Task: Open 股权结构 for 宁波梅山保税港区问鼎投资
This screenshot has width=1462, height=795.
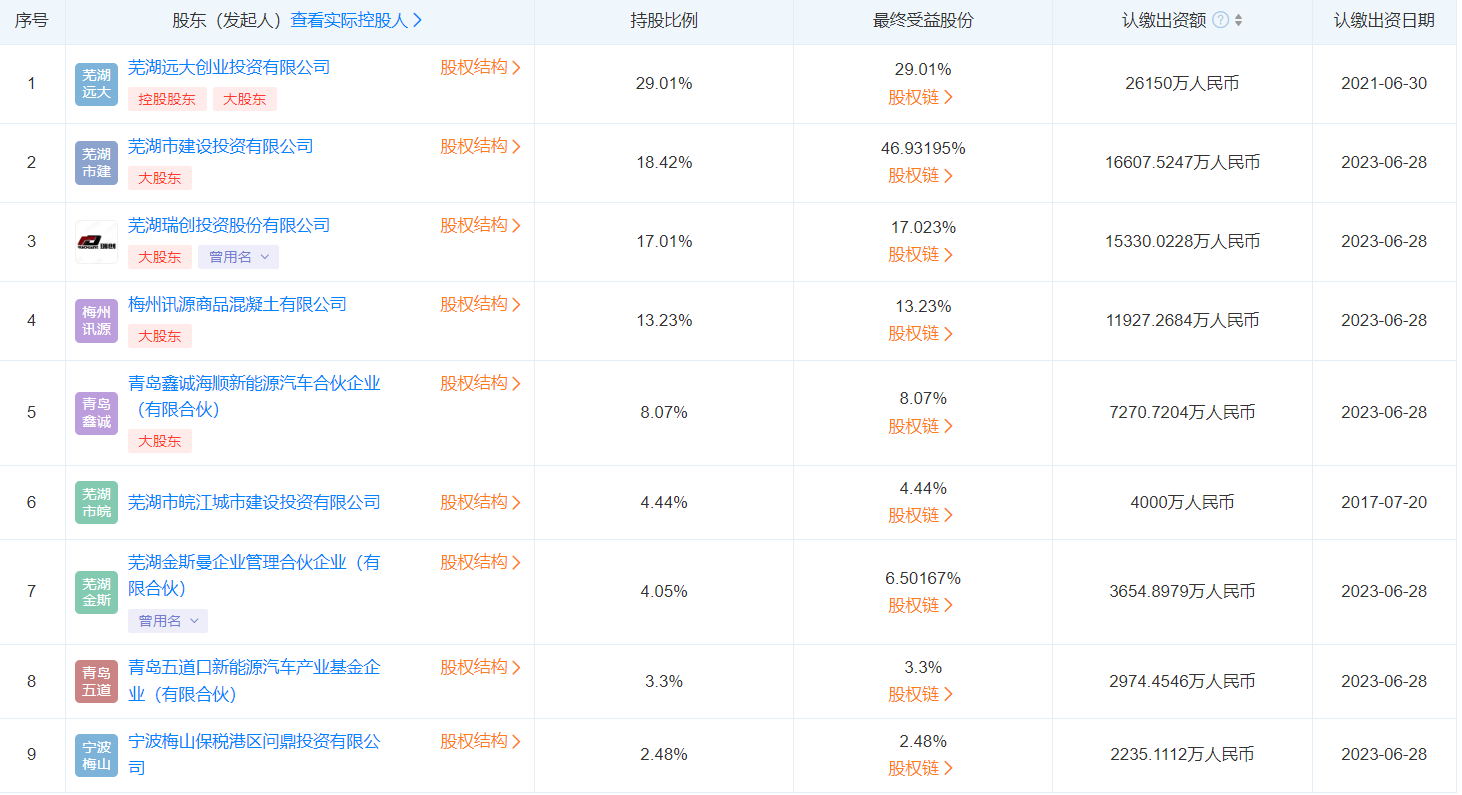Action: point(480,741)
